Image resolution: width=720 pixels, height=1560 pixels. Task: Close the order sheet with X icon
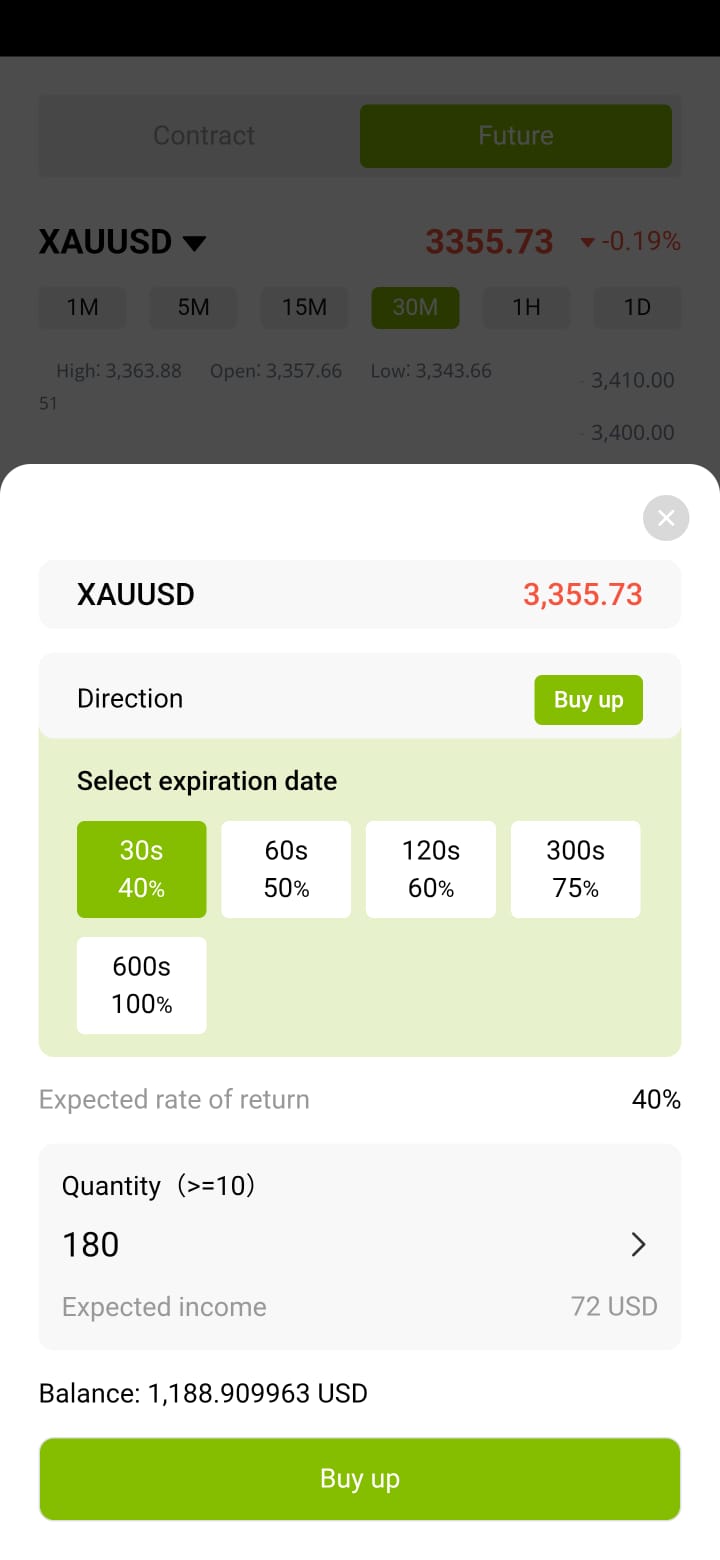coord(666,518)
